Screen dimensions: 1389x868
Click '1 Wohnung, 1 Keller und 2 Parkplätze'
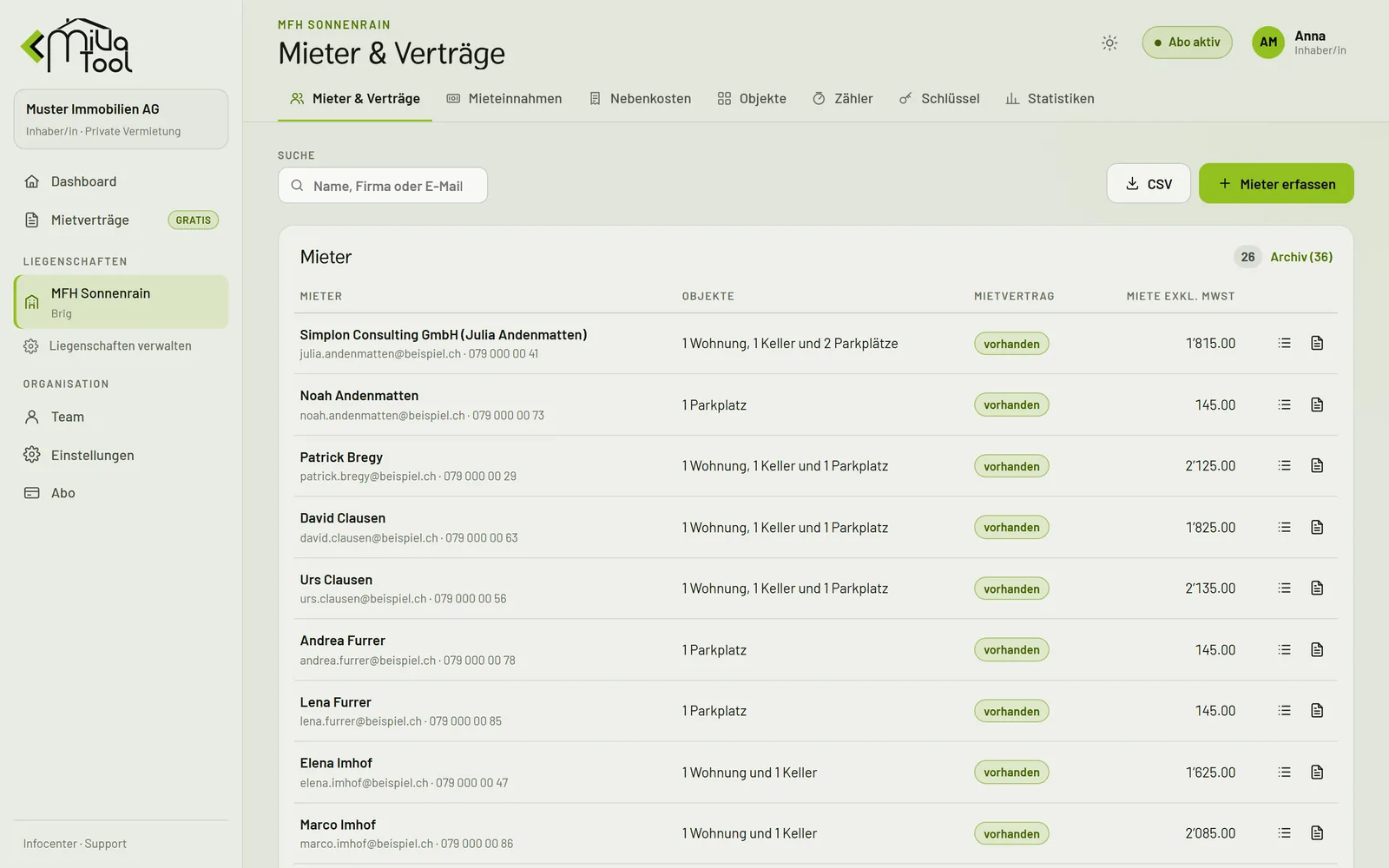pos(790,344)
